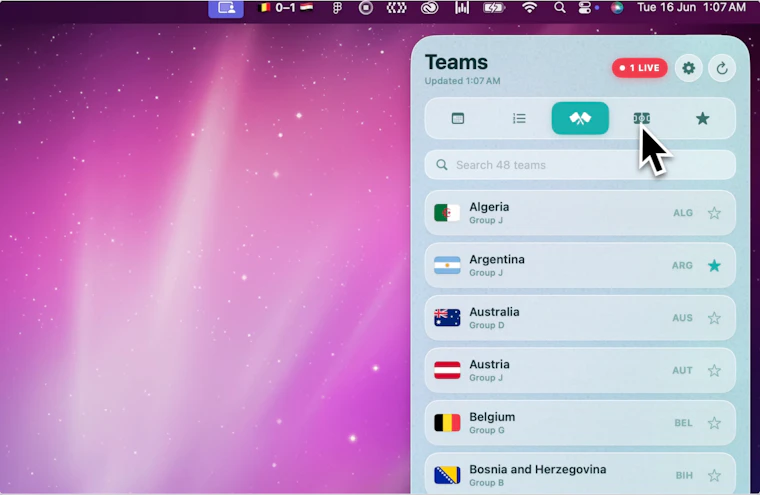Screen dimensions: 760x495
Task: Toggle the favorite star for Austria
Action: tap(714, 370)
